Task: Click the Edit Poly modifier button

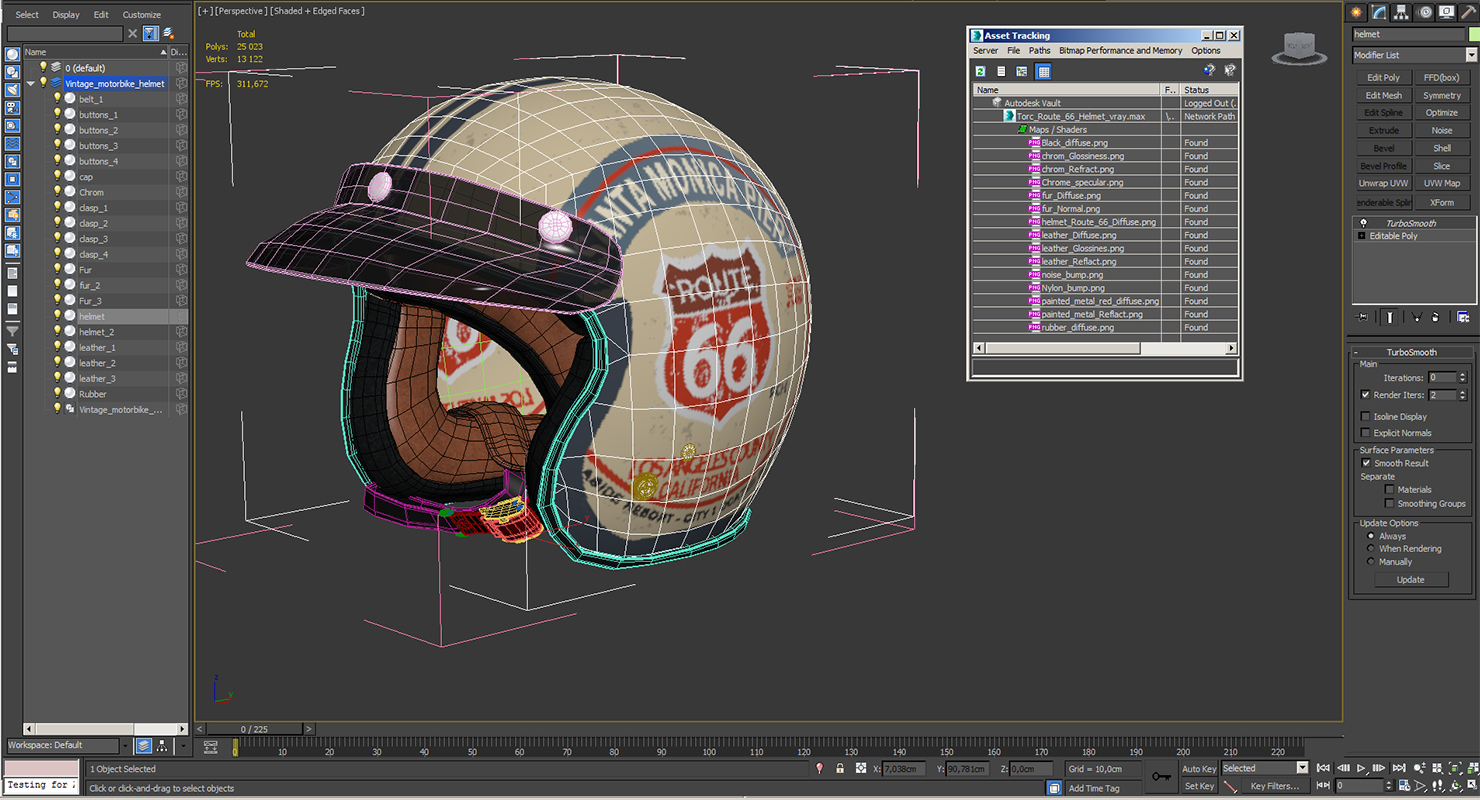Action: point(1384,77)
